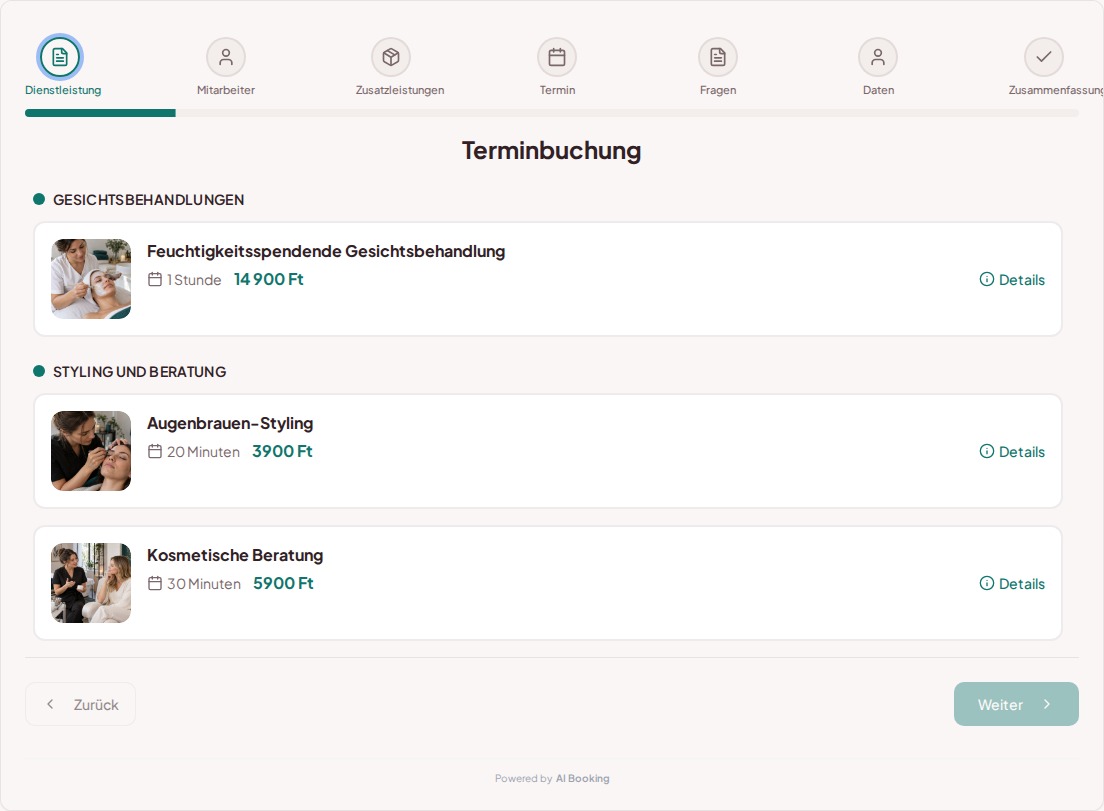Viewport: 1104px width, 811px height.
Task: Select the Kosmetische Beratung thumbnail image
Action: pos(91,583)
